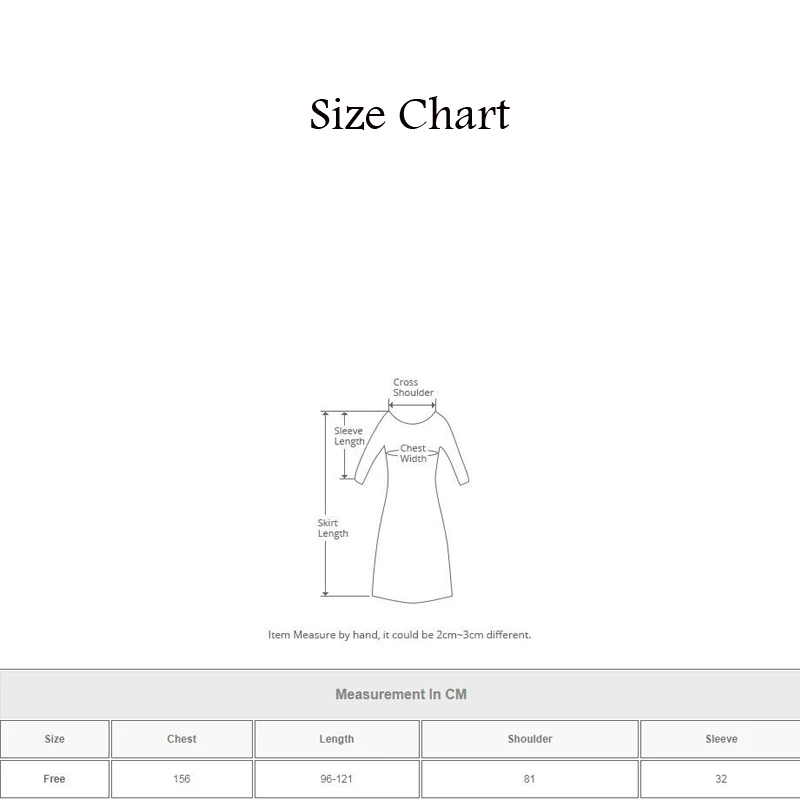Click the chest value 156 cell
Viewport: 800px width, 800px height.
182,779
